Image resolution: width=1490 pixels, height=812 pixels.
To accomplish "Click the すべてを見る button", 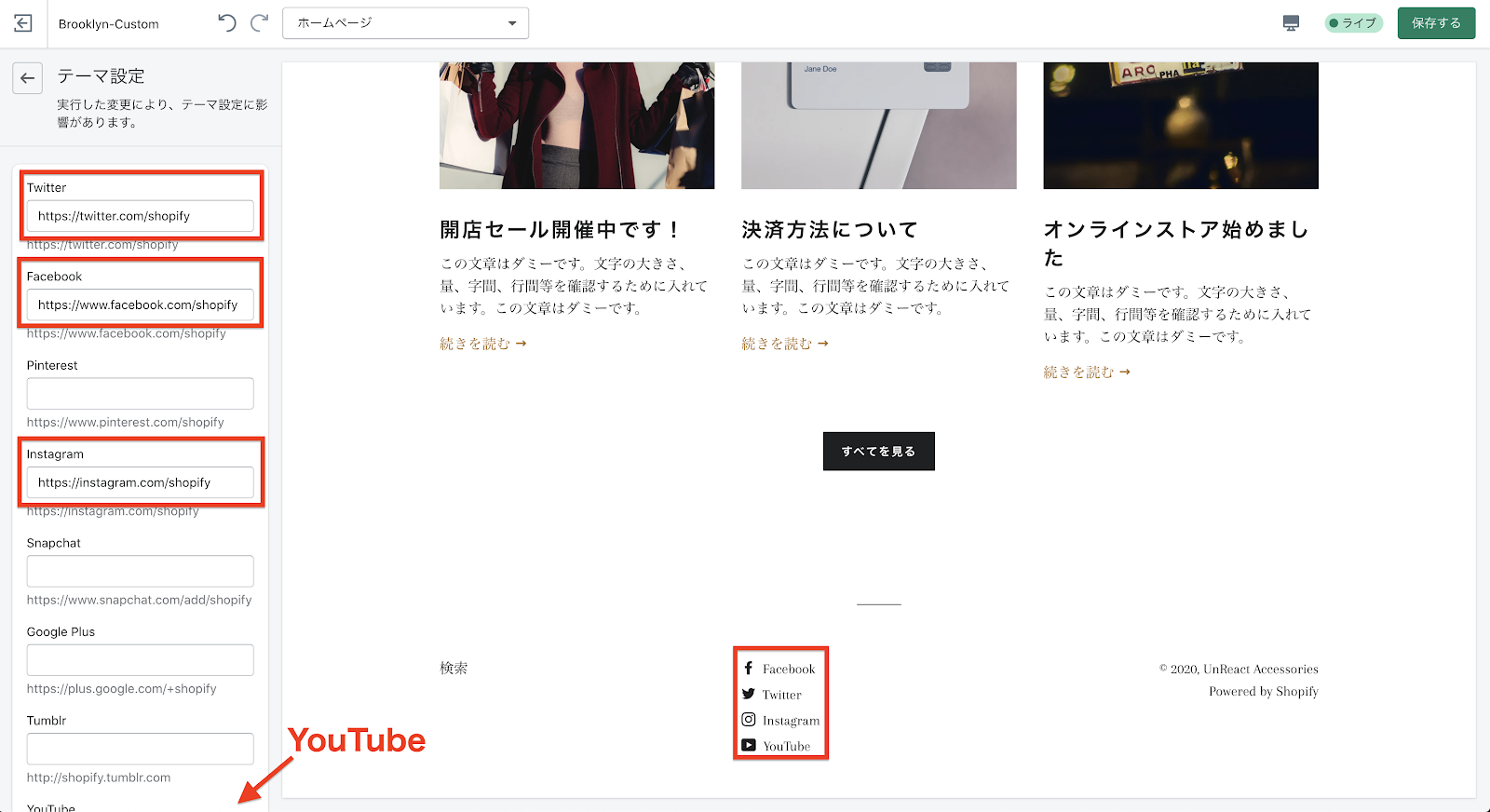I will (878, 452).
